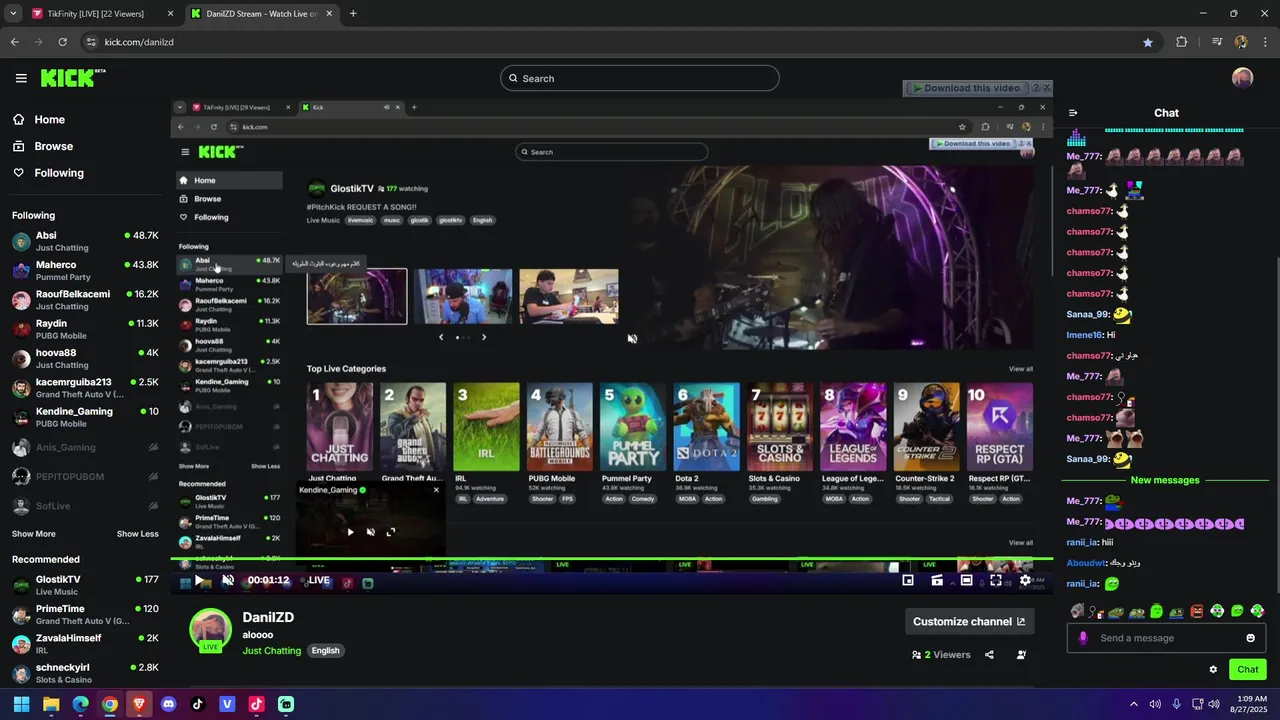Open the Kick sidebar hamburger menu
Screen dimensions: 1280x720
point(21,78)
